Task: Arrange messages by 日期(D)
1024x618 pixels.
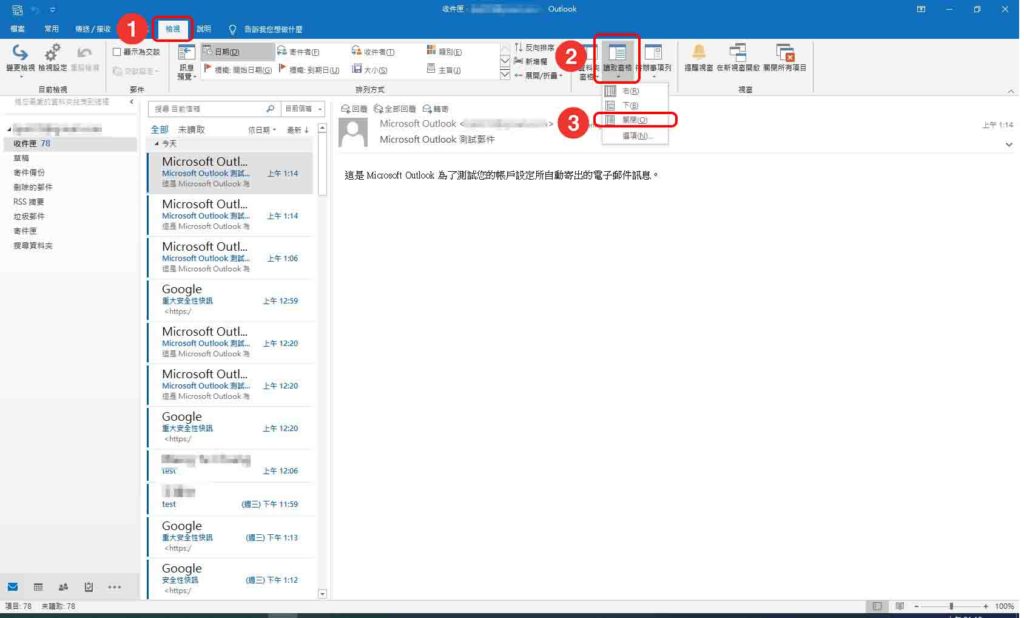Action: point(238,52)
